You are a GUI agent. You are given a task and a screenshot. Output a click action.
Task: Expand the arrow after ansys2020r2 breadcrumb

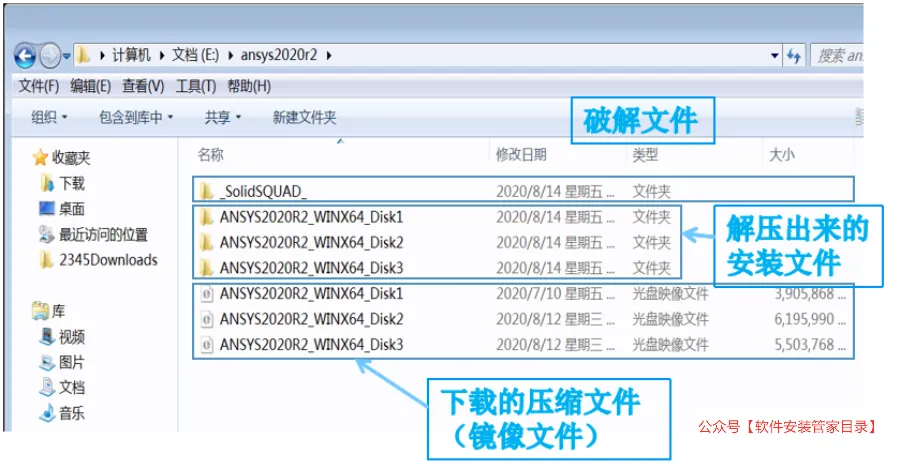[329, 56]
